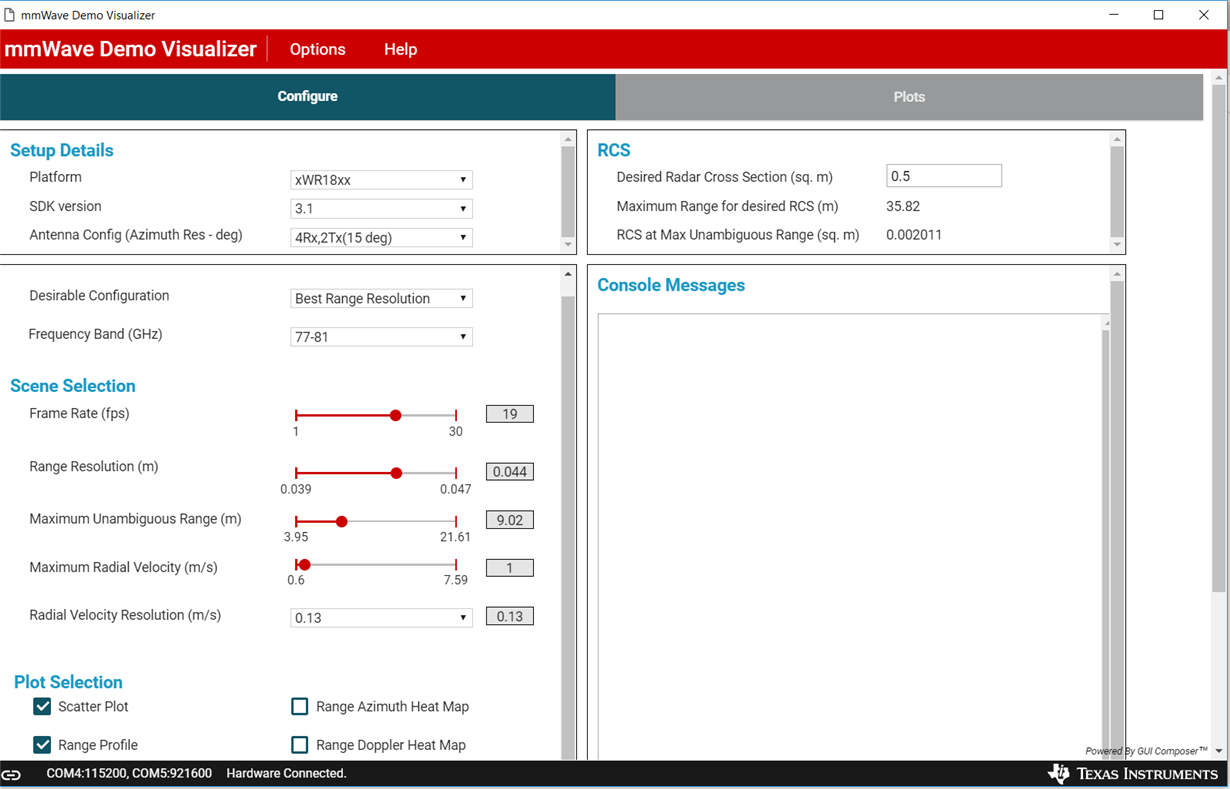Click the connection link icon in status bar
1230x789 pixels.
11,774
